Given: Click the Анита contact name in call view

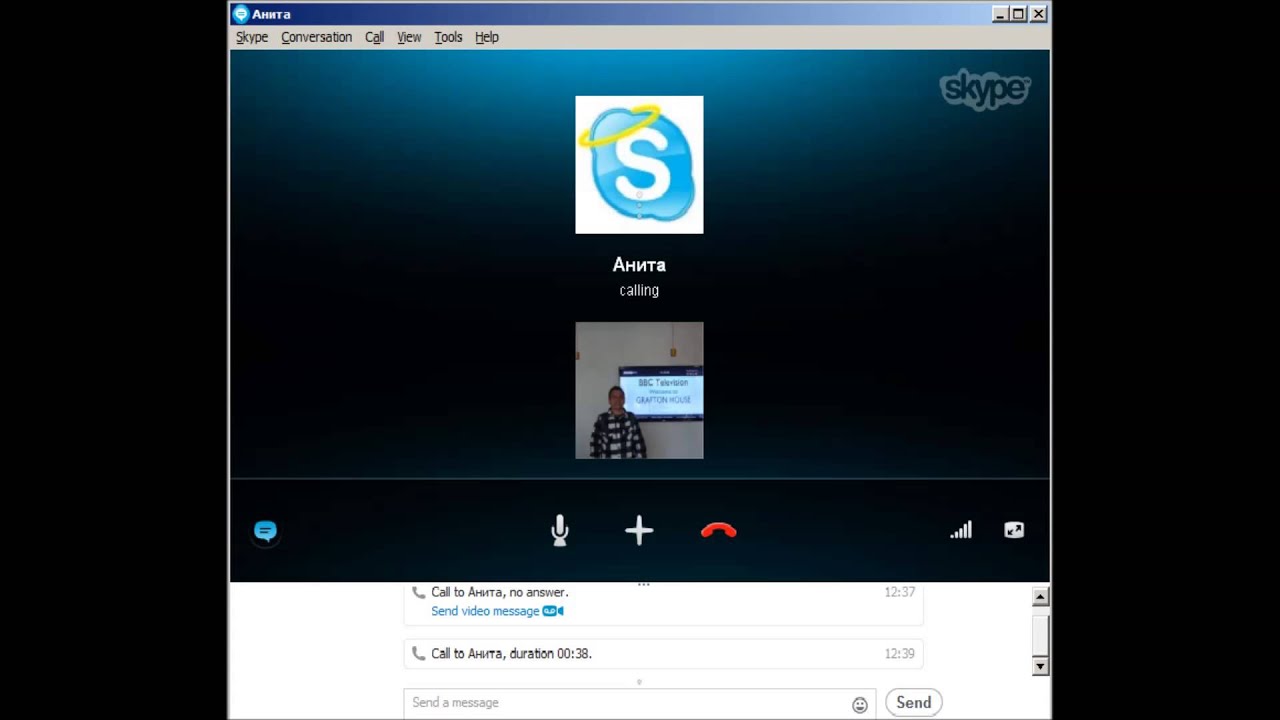Looking at the screenshot, I should click(639, 265).
